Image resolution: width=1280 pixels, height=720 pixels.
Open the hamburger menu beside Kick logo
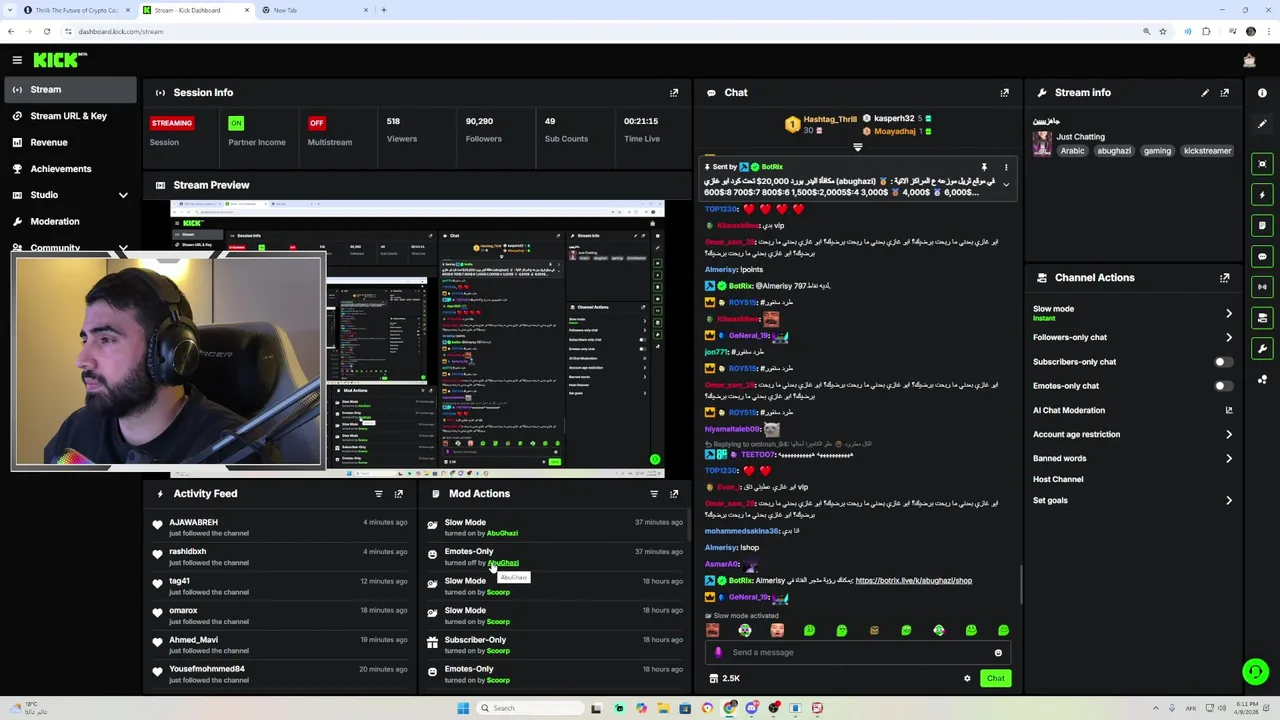[x=17, y=60]
